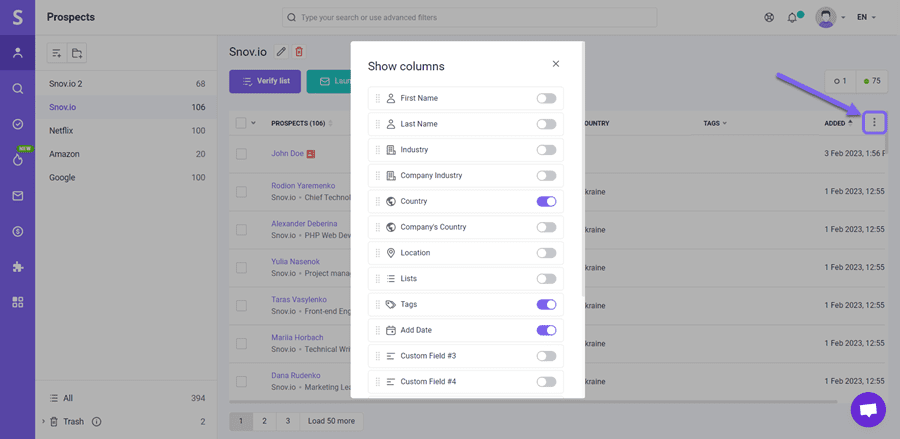Enable the Last Name column toggle

coord(546,124)
